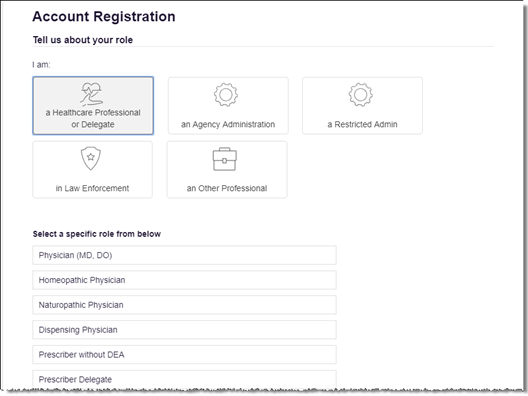Click the heart-pulse icon for Healthcare Professional
This screenshot has width=528, height=396.
(x=91, y=94)
